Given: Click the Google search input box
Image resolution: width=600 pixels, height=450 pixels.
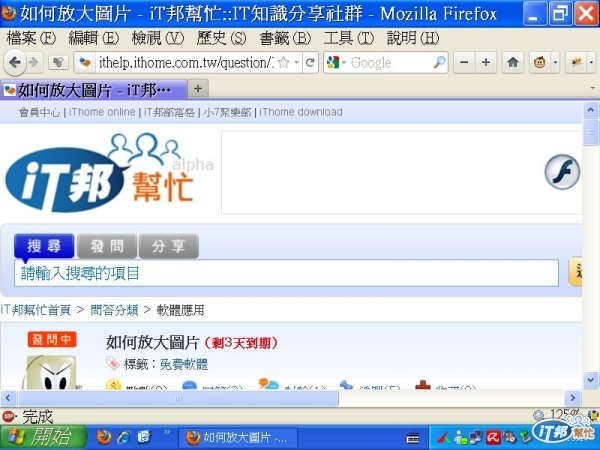Looking at the screenshot, I should 390,62.
